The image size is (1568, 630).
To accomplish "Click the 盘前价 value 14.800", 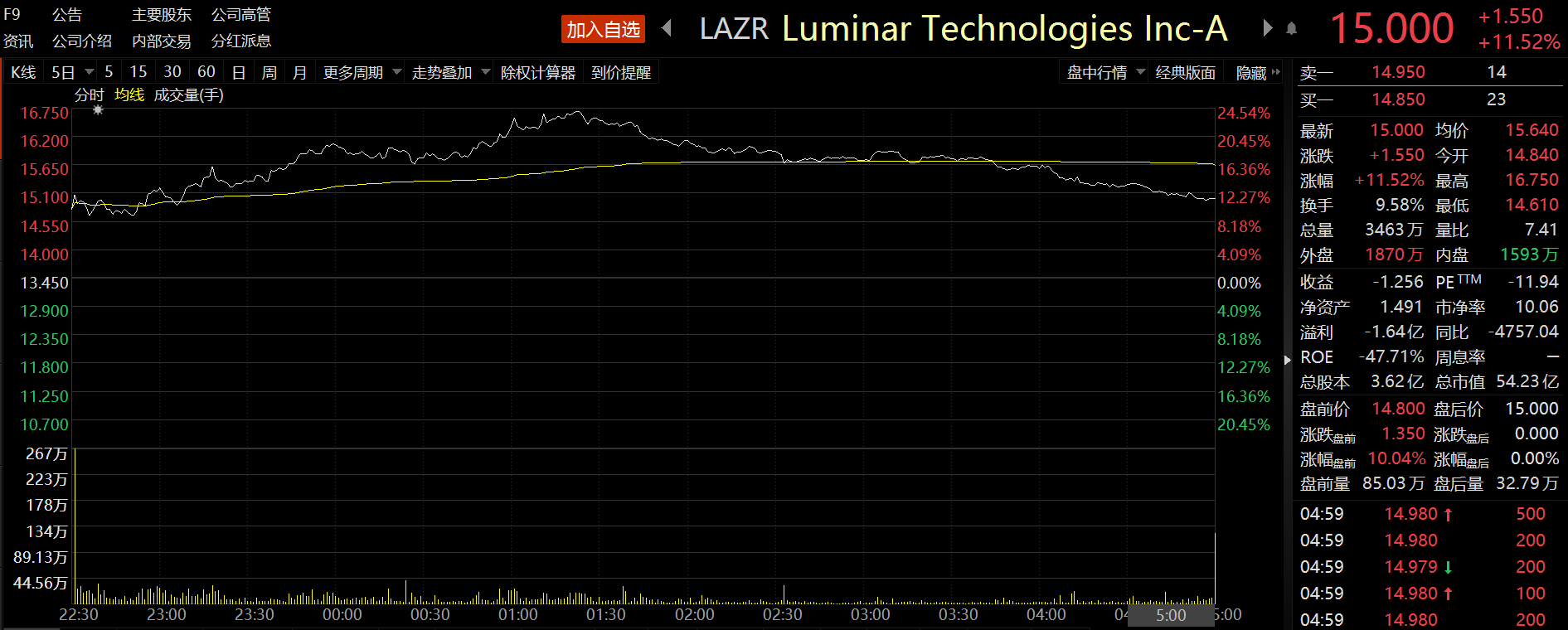I will [x=1398, y=409].
